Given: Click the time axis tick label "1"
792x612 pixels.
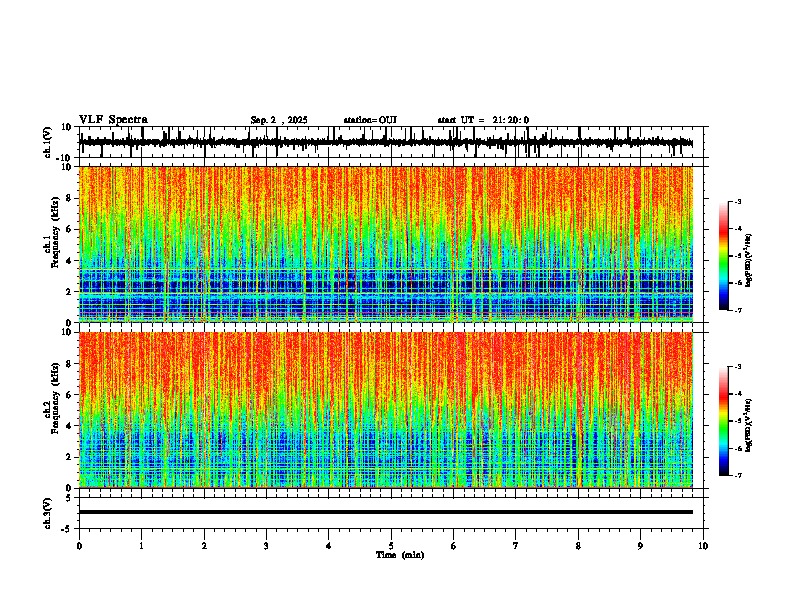Looking at the screenshot, I should [141, 546].
